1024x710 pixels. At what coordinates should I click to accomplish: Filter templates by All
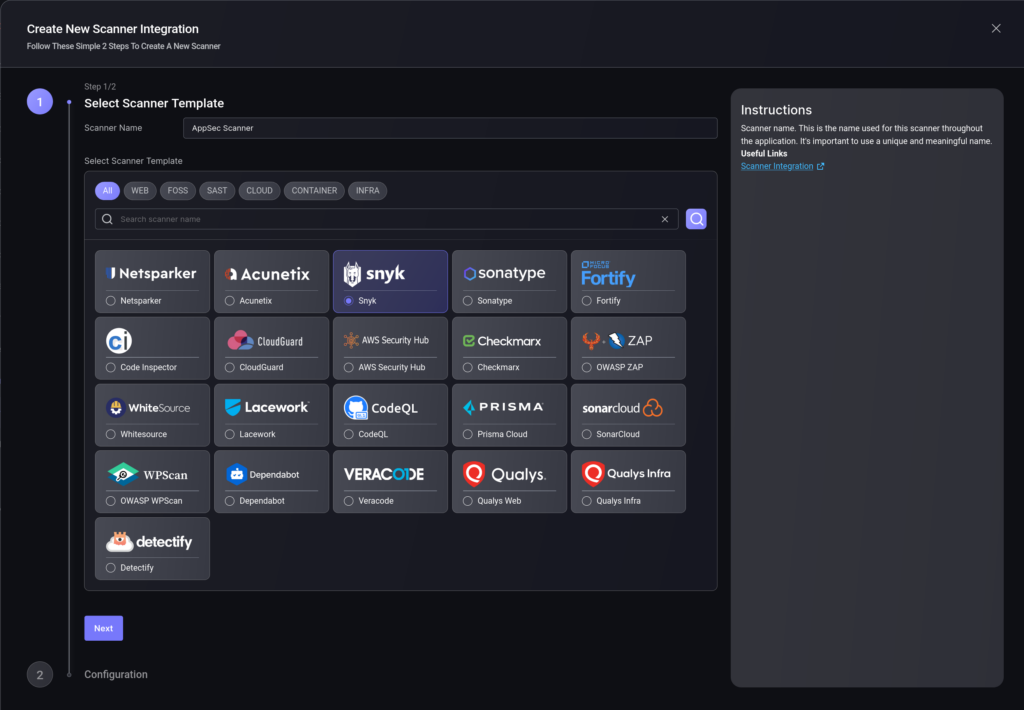click(x=107, y=191)
